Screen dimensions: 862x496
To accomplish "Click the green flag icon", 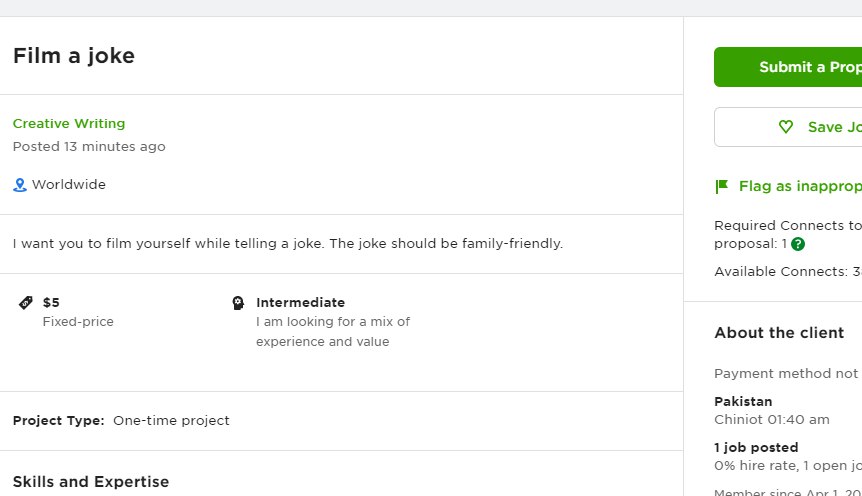I will (722, 186).
